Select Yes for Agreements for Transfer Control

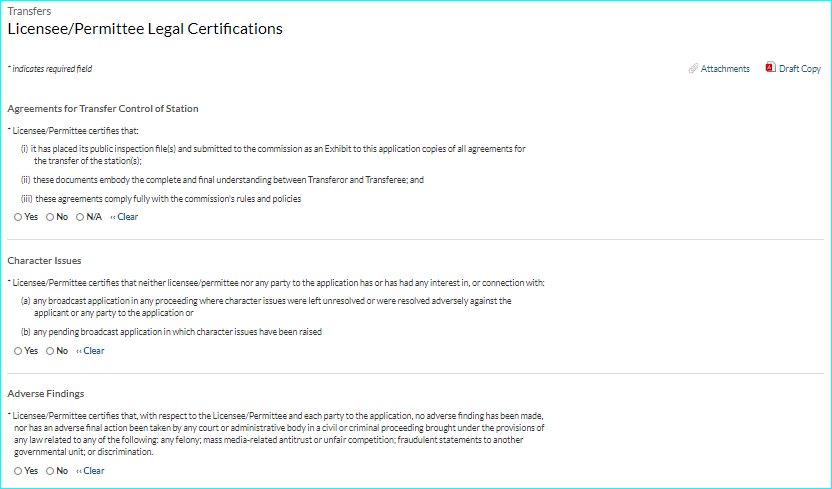[18, 217]
